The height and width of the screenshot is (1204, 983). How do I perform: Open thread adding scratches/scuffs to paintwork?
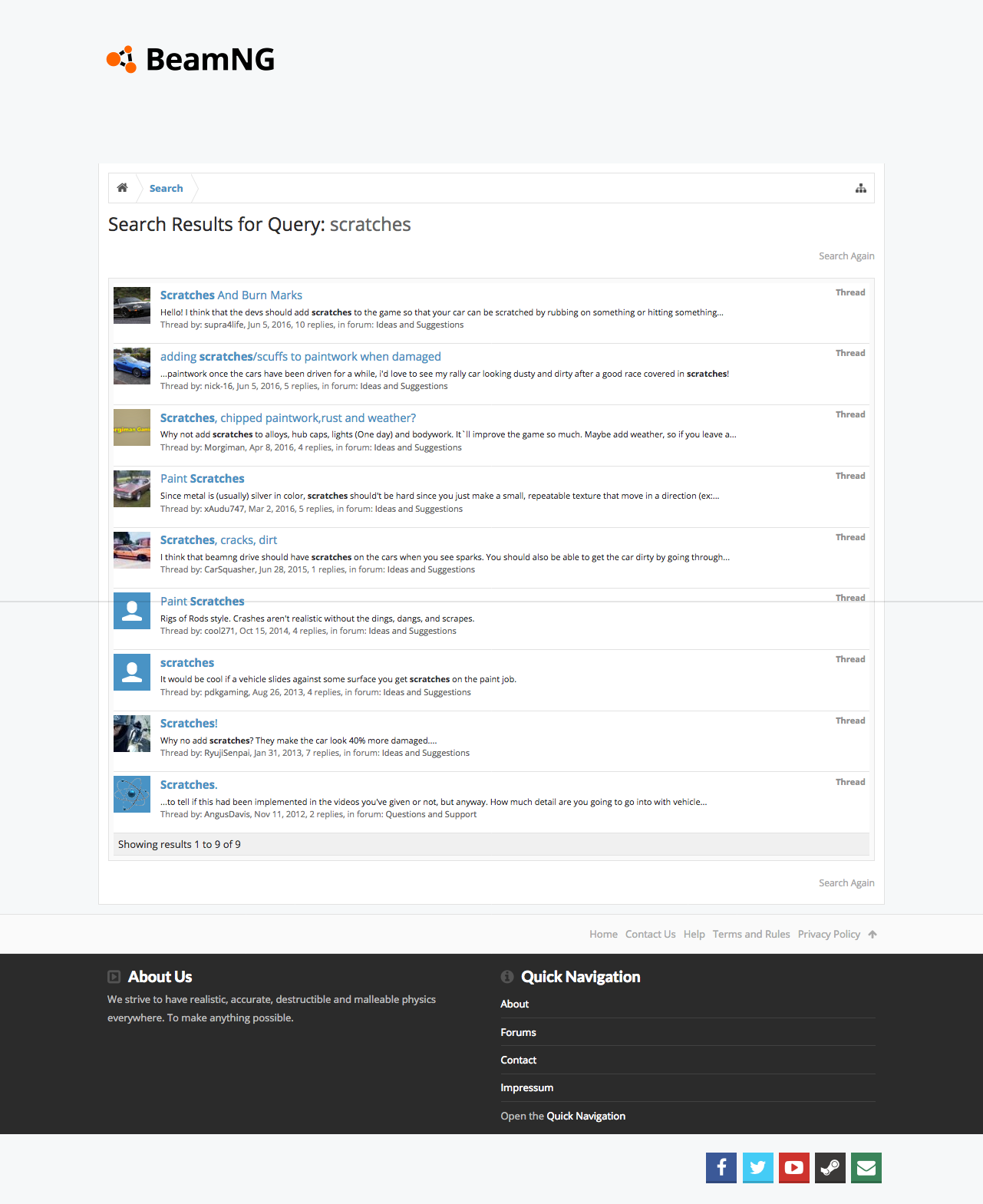tap(301, 357)
